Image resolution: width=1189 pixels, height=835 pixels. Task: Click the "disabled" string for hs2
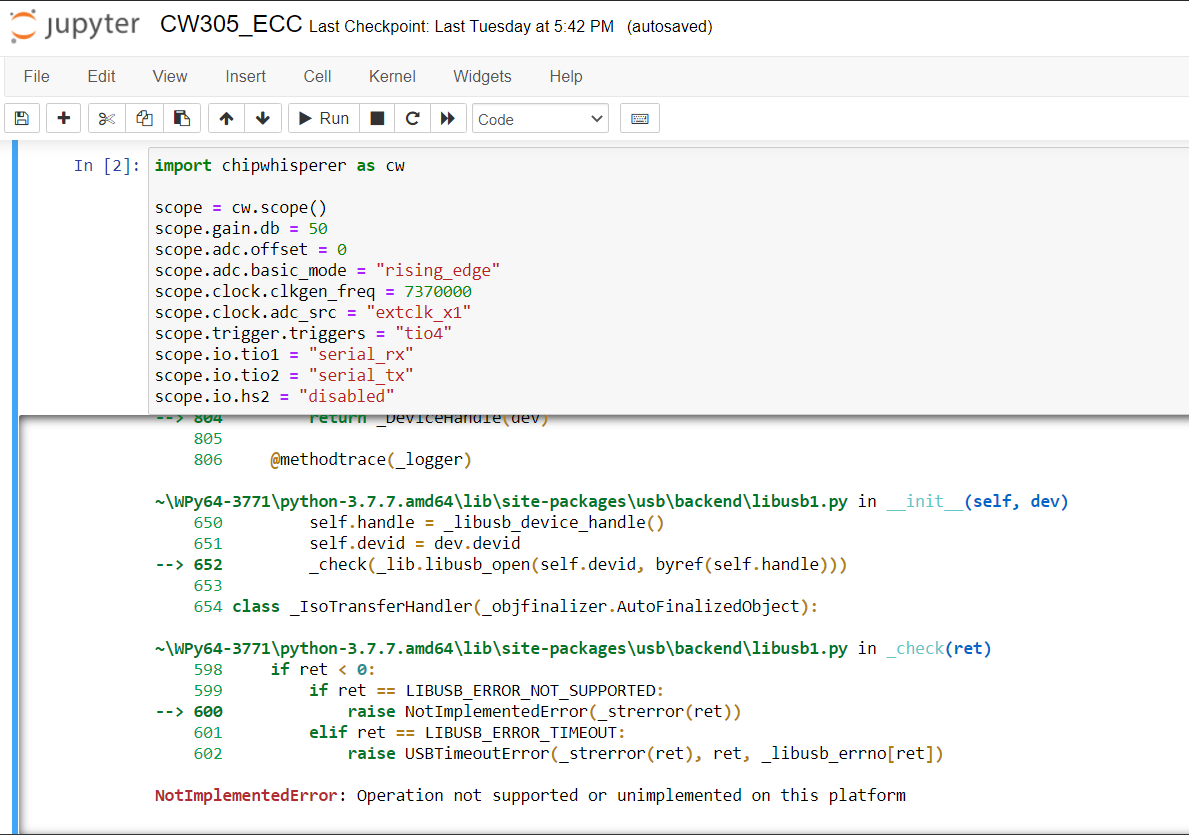click(x=347, y=397)
